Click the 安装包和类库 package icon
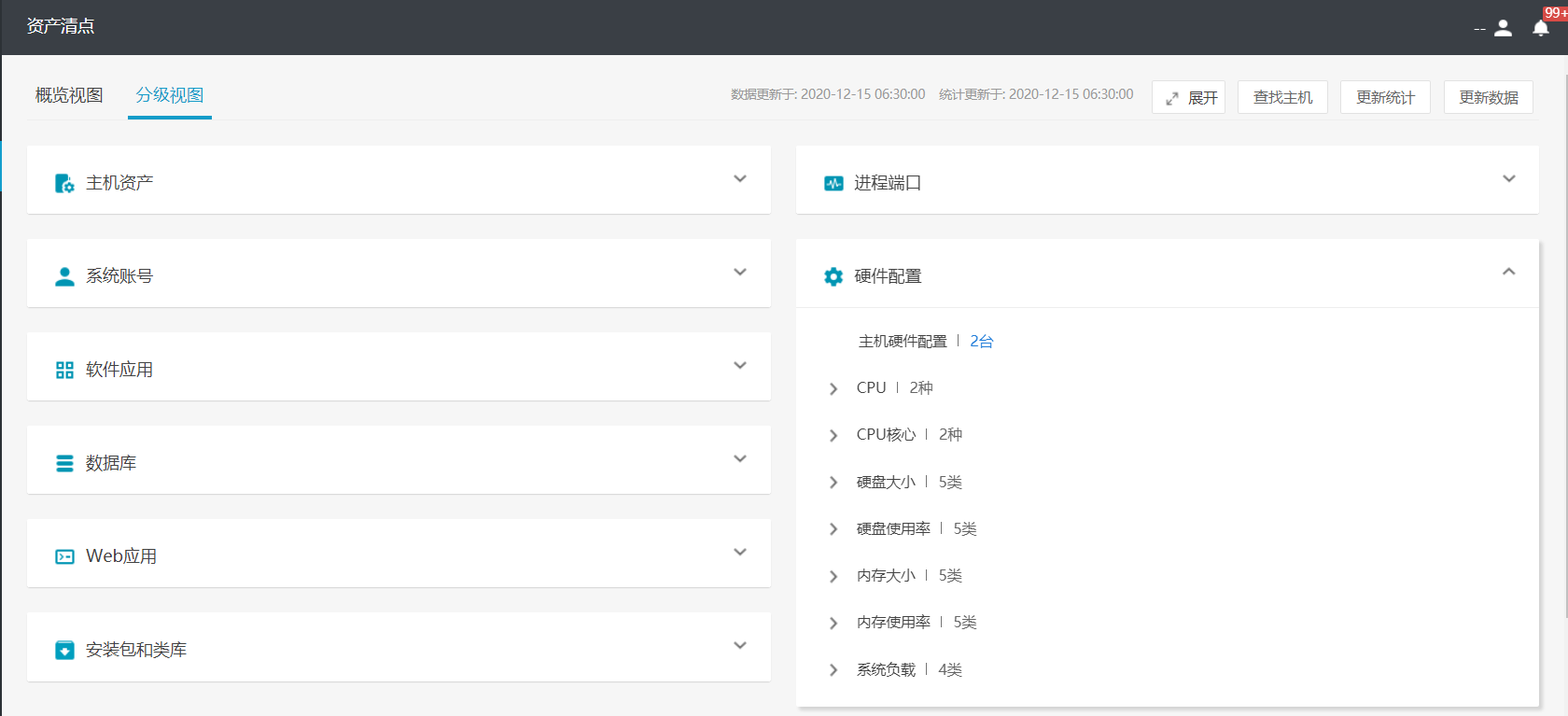 [x=64, y=650]
